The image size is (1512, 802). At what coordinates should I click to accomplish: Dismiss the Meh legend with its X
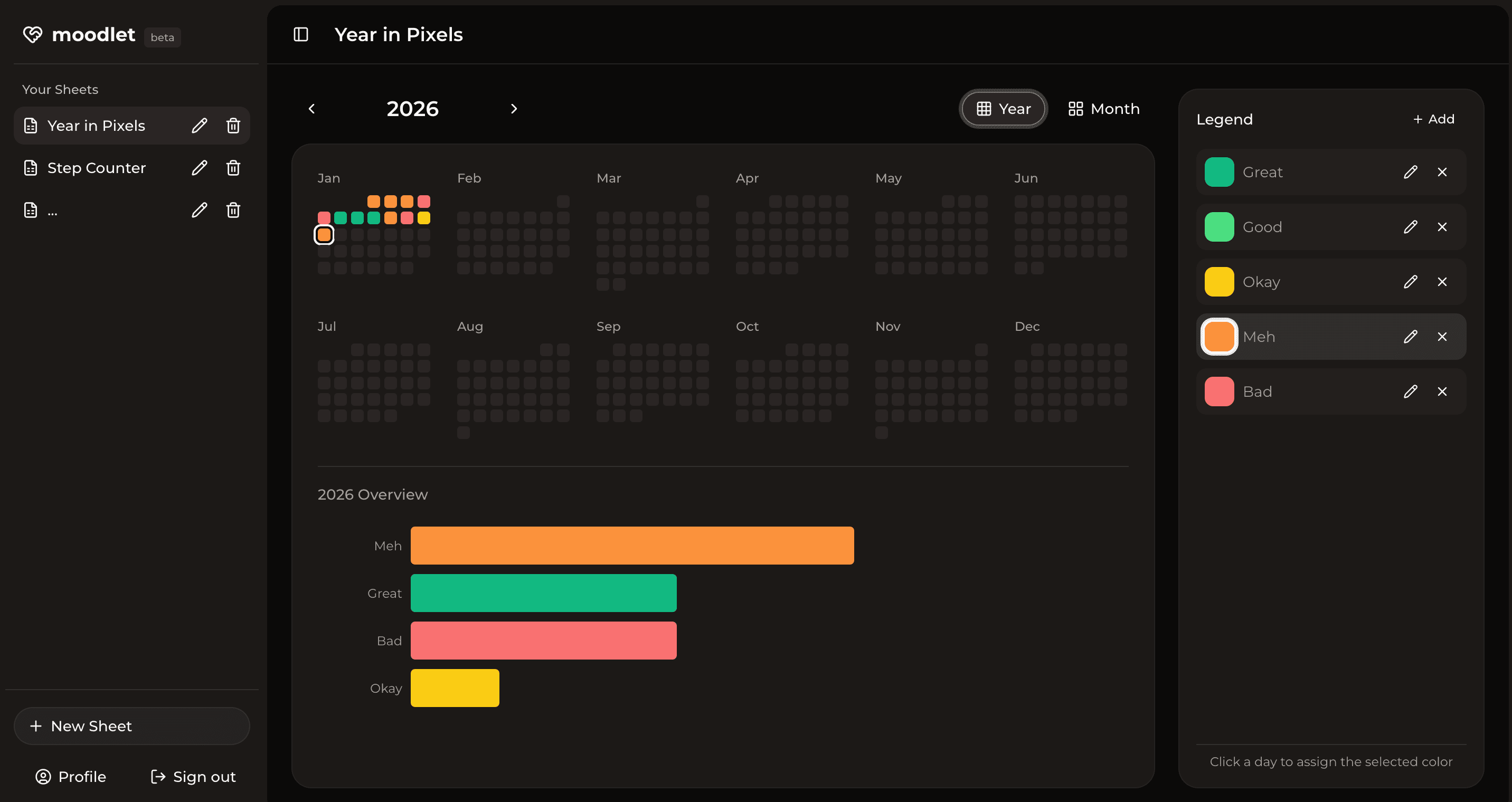1443,337
